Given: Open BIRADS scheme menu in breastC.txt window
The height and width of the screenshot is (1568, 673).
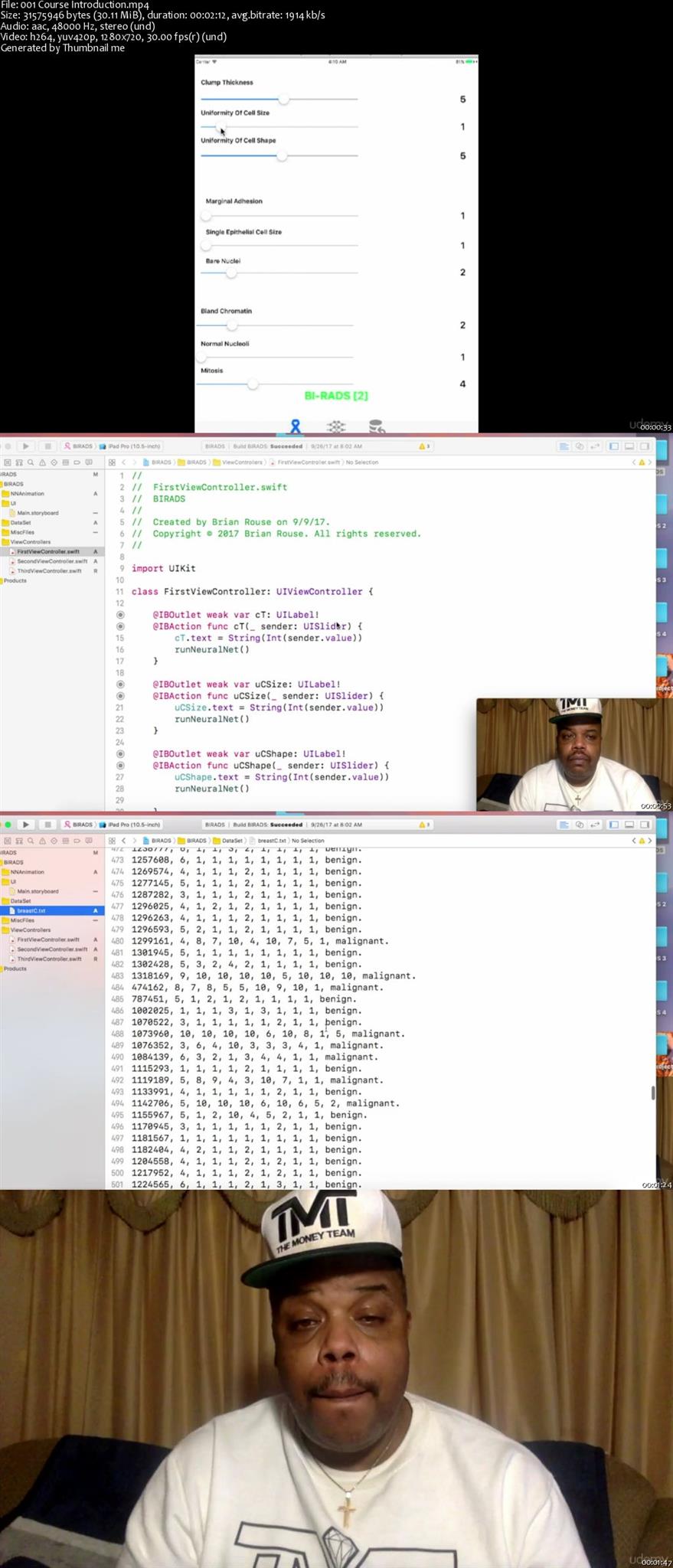Looking at the screenshot, I should tap(79, 825).
